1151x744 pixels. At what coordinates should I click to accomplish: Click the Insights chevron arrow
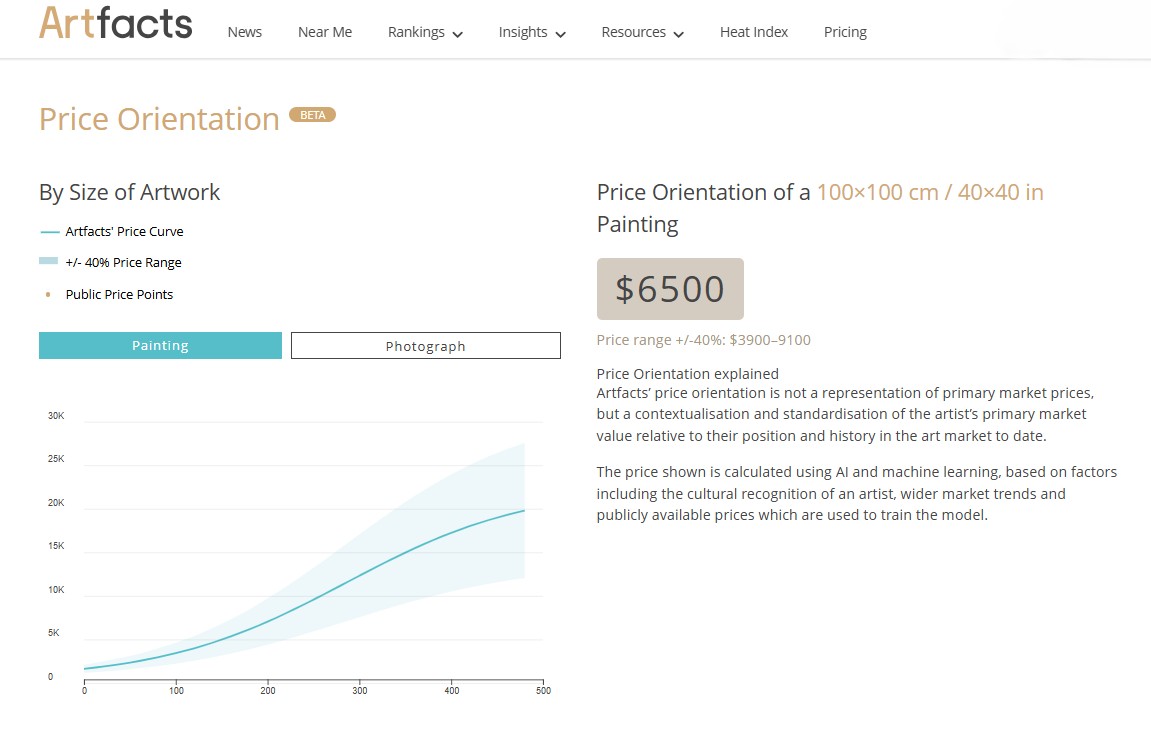(560, 34)
